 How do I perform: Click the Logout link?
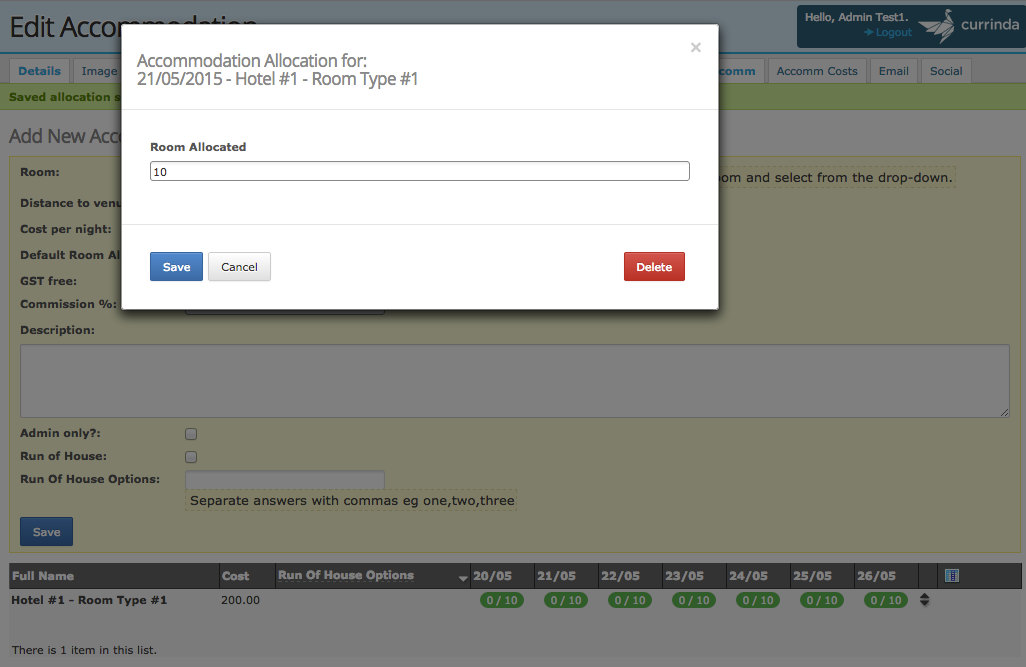pos(888,32)
